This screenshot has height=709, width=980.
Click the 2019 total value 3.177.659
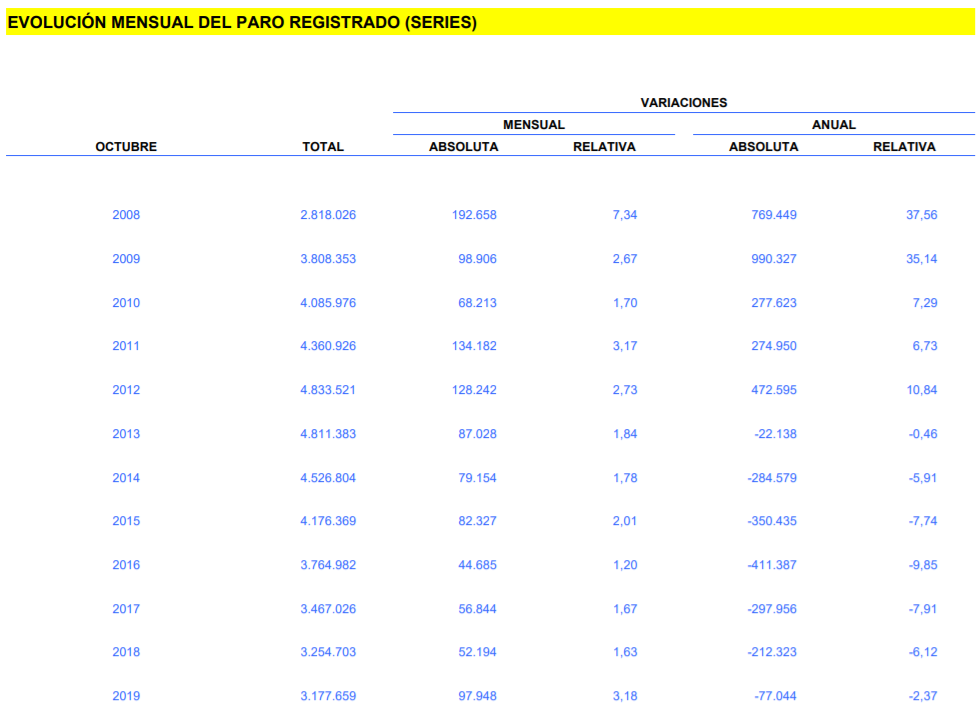point(328,696)
